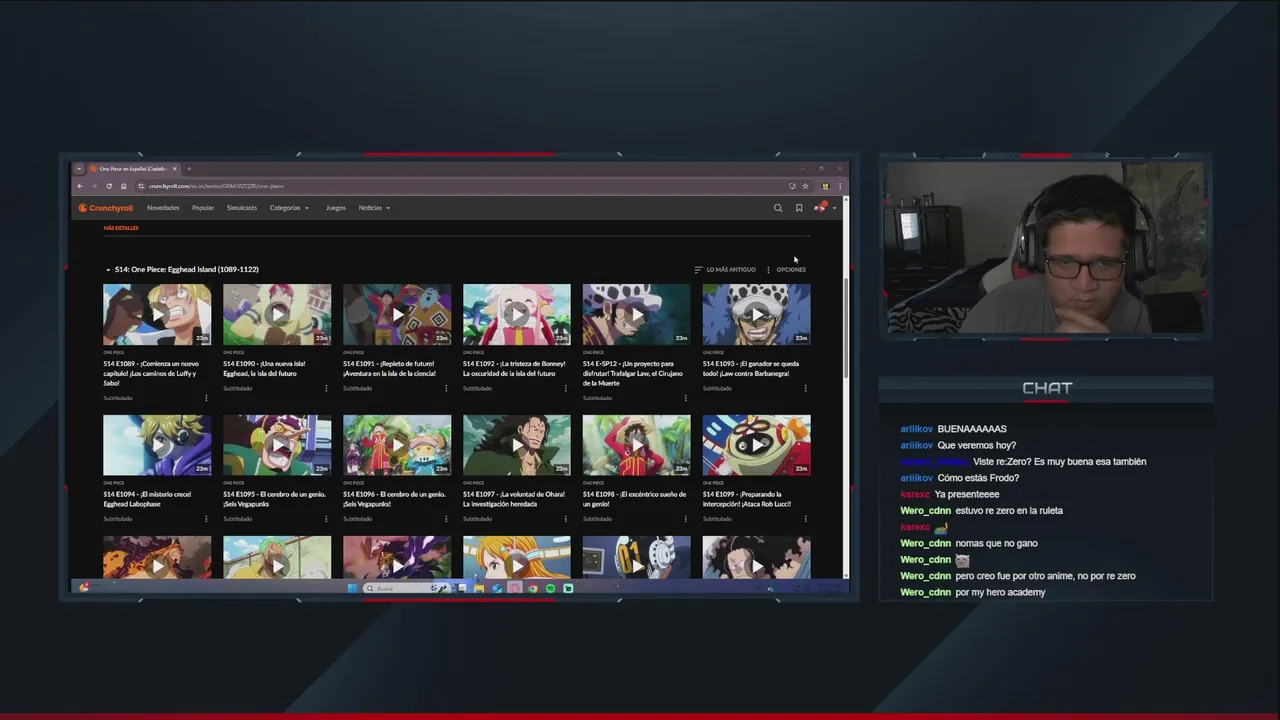
Task: Play episode E1092 Bonney thumbnail
Action: (x=517, y=314)
